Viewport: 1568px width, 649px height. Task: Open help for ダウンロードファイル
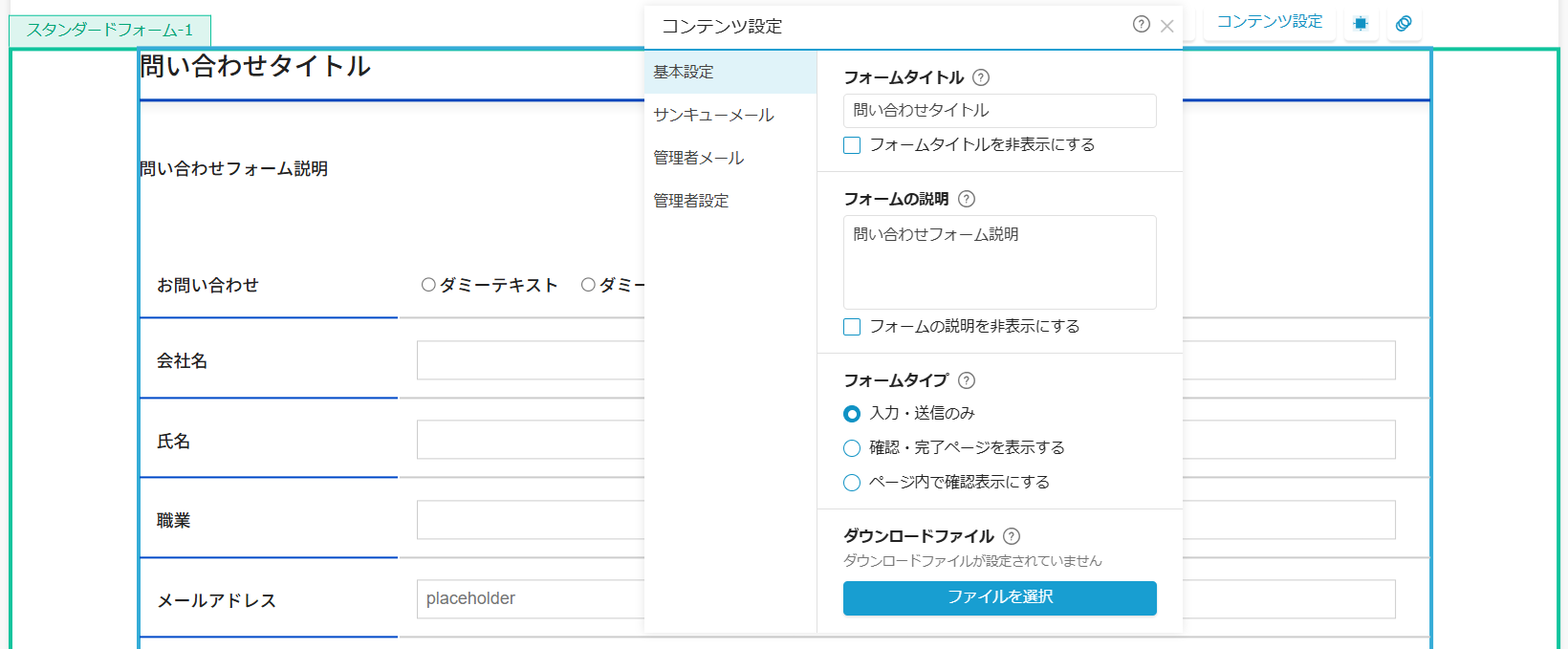coord(1012,536)
